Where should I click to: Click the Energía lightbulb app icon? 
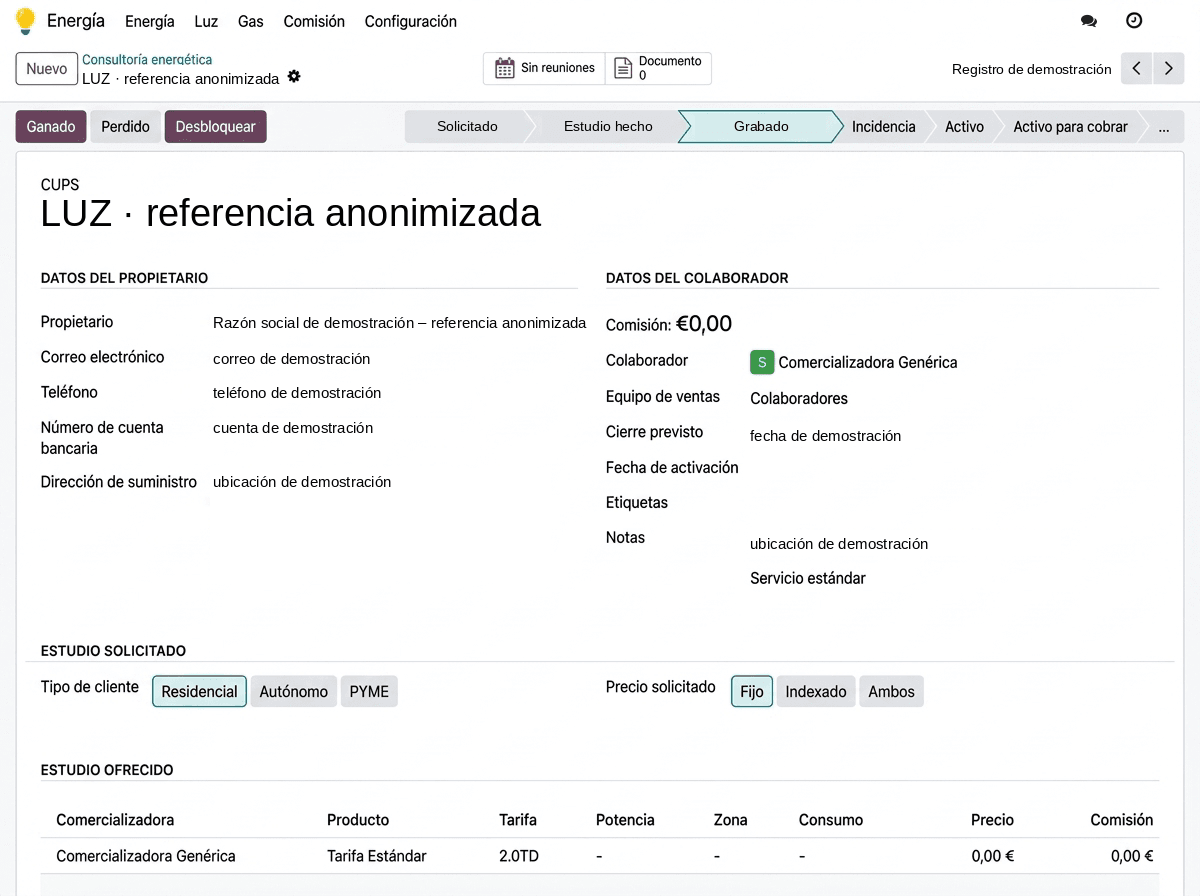point(25,21)
